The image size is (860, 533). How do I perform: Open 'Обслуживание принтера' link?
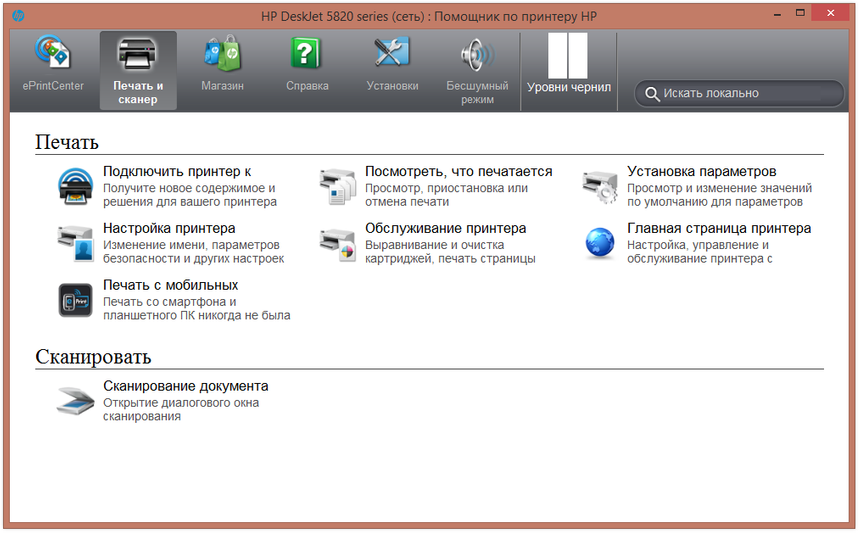pyautogui.click(x=445, y=228)
